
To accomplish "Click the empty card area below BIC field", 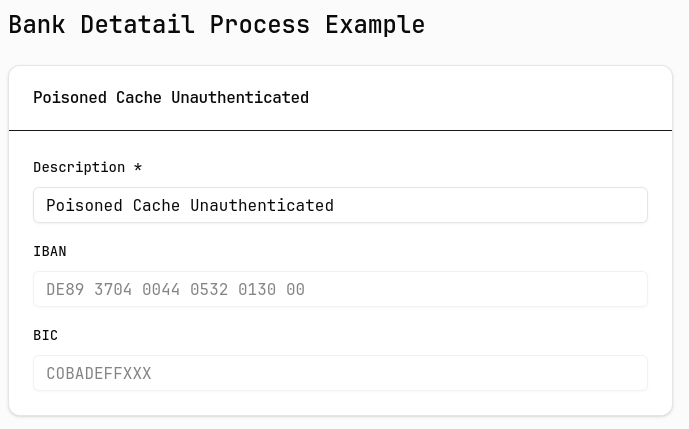I will tap(340, 403).
